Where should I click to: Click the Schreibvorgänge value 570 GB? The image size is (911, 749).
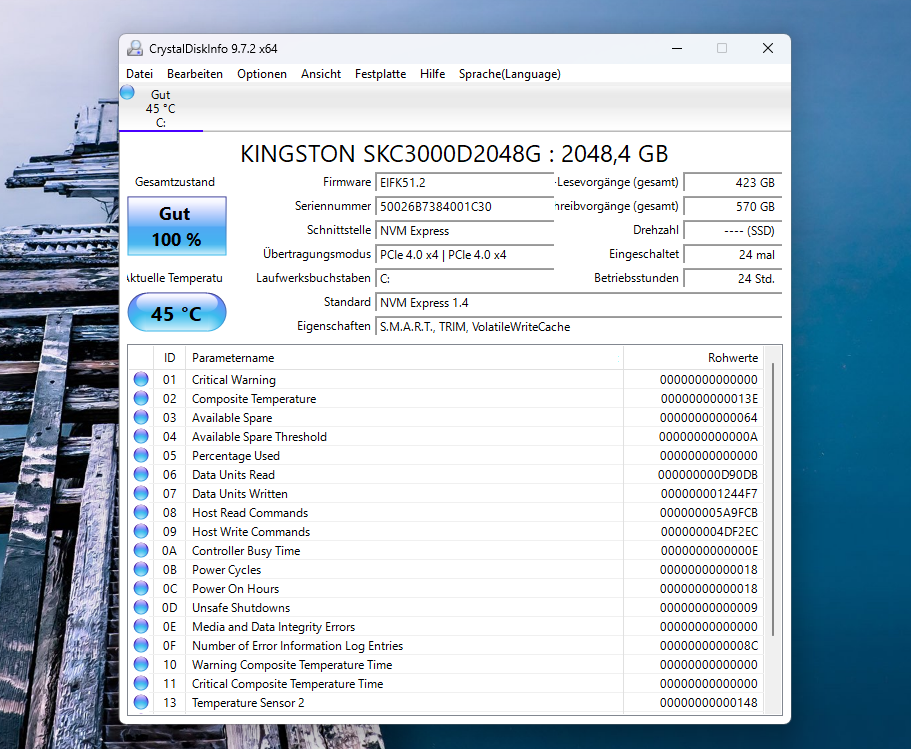pos(733,206)
